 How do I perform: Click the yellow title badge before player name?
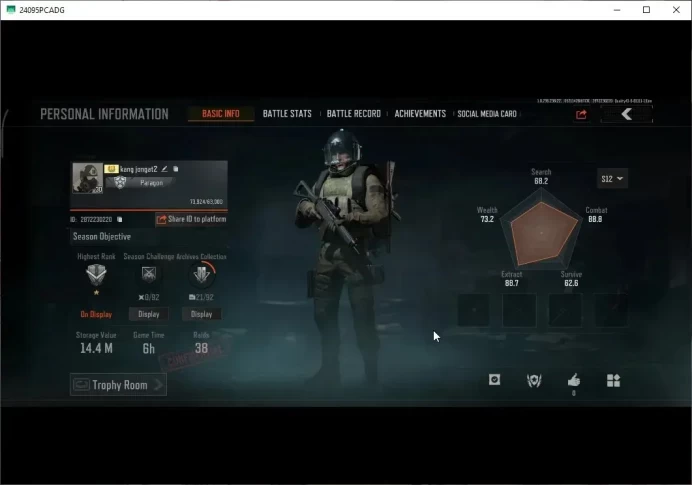[111, 169]
